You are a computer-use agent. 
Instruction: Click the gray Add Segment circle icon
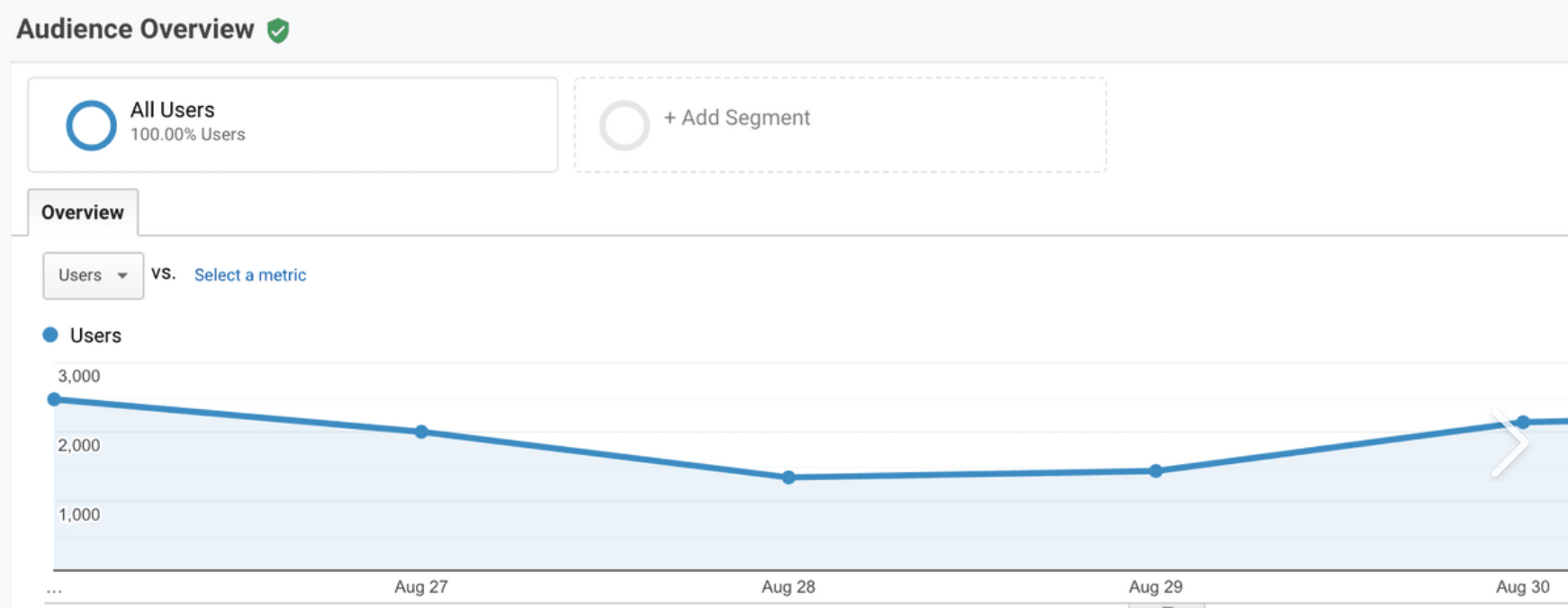625,125
